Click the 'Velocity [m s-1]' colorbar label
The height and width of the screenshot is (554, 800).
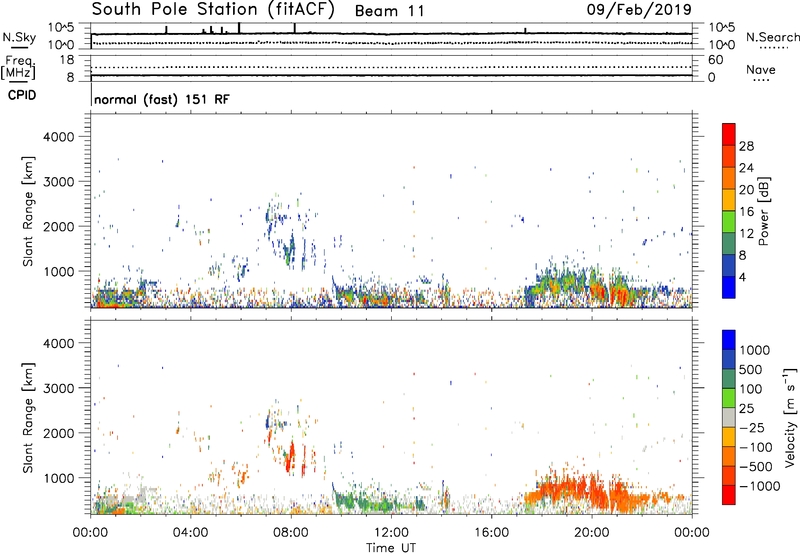tap(790, 417)
